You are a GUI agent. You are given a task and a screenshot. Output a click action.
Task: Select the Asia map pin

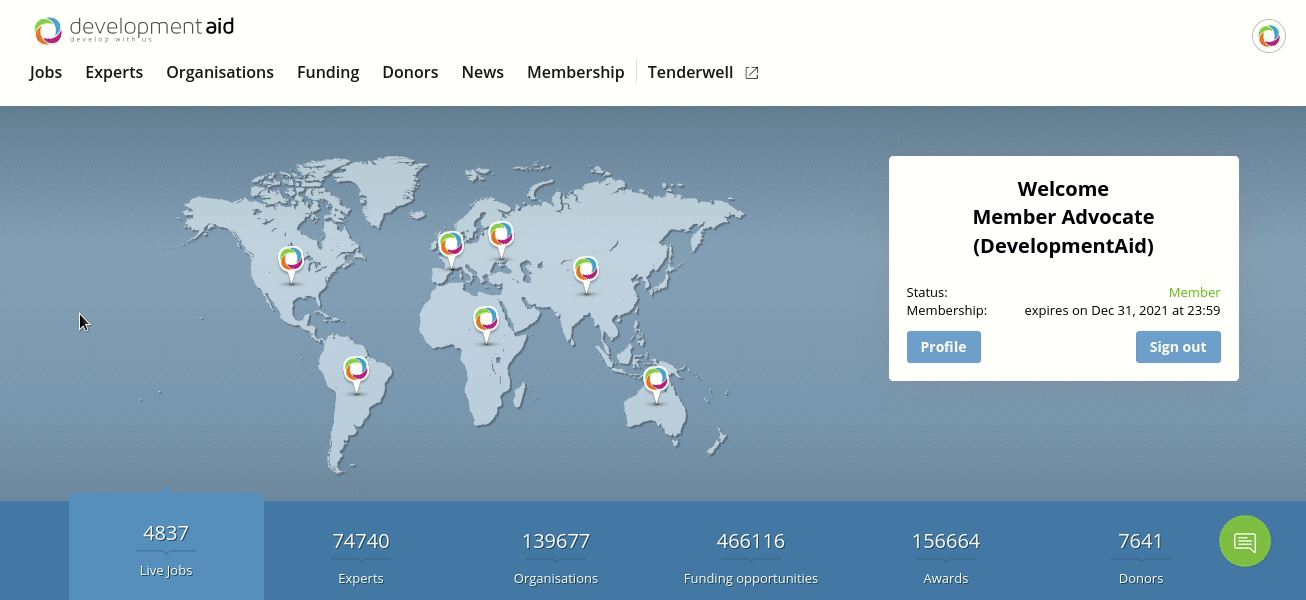(586, 272)
